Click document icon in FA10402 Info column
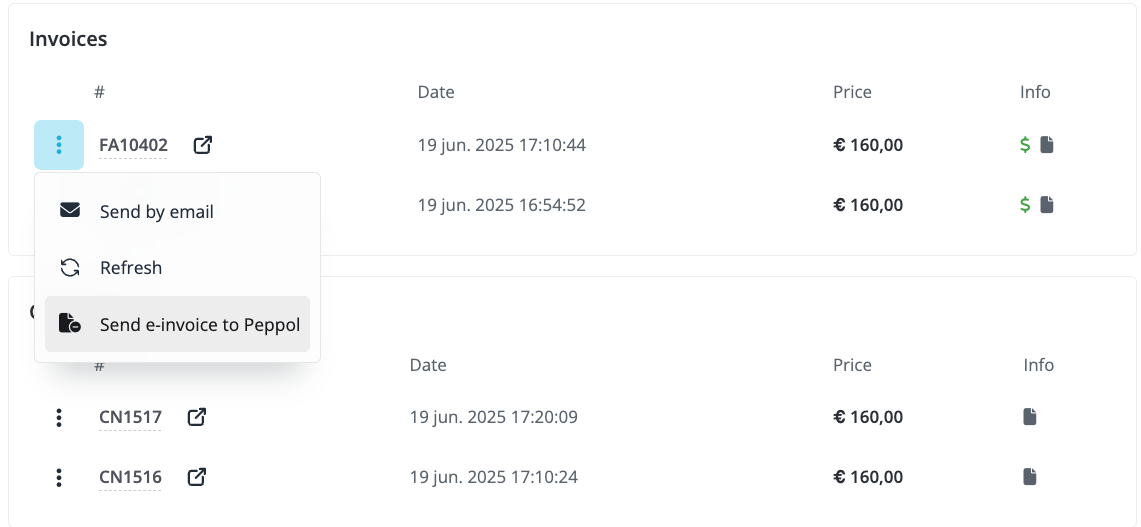 pos(1046,145)
